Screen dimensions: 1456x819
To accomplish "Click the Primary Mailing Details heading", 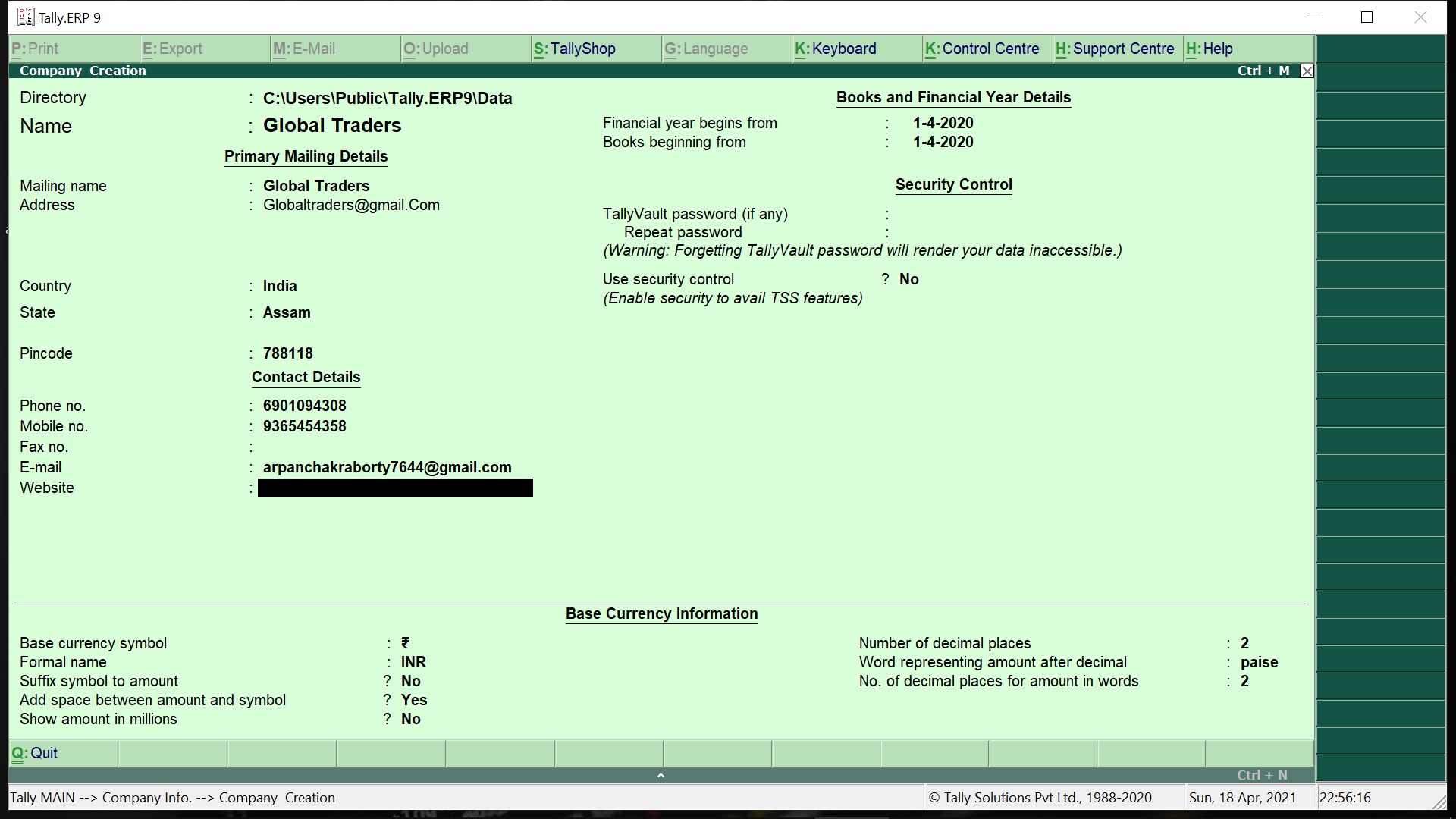I will (306, 156).
